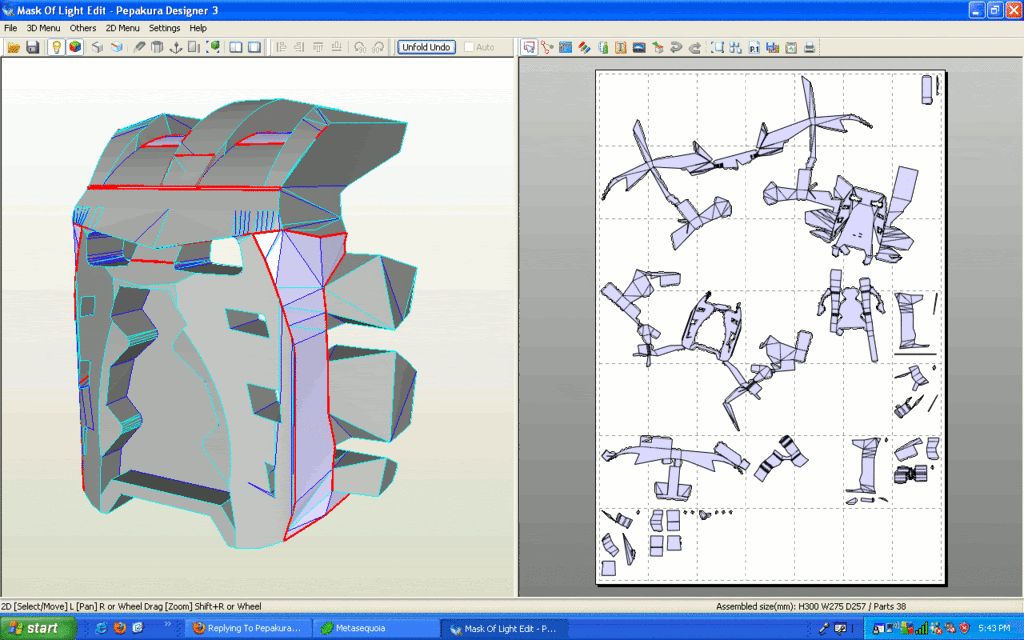Open the 3D Menu
This screenshot has width=1024, height=640.
click(x=43, y=28)
